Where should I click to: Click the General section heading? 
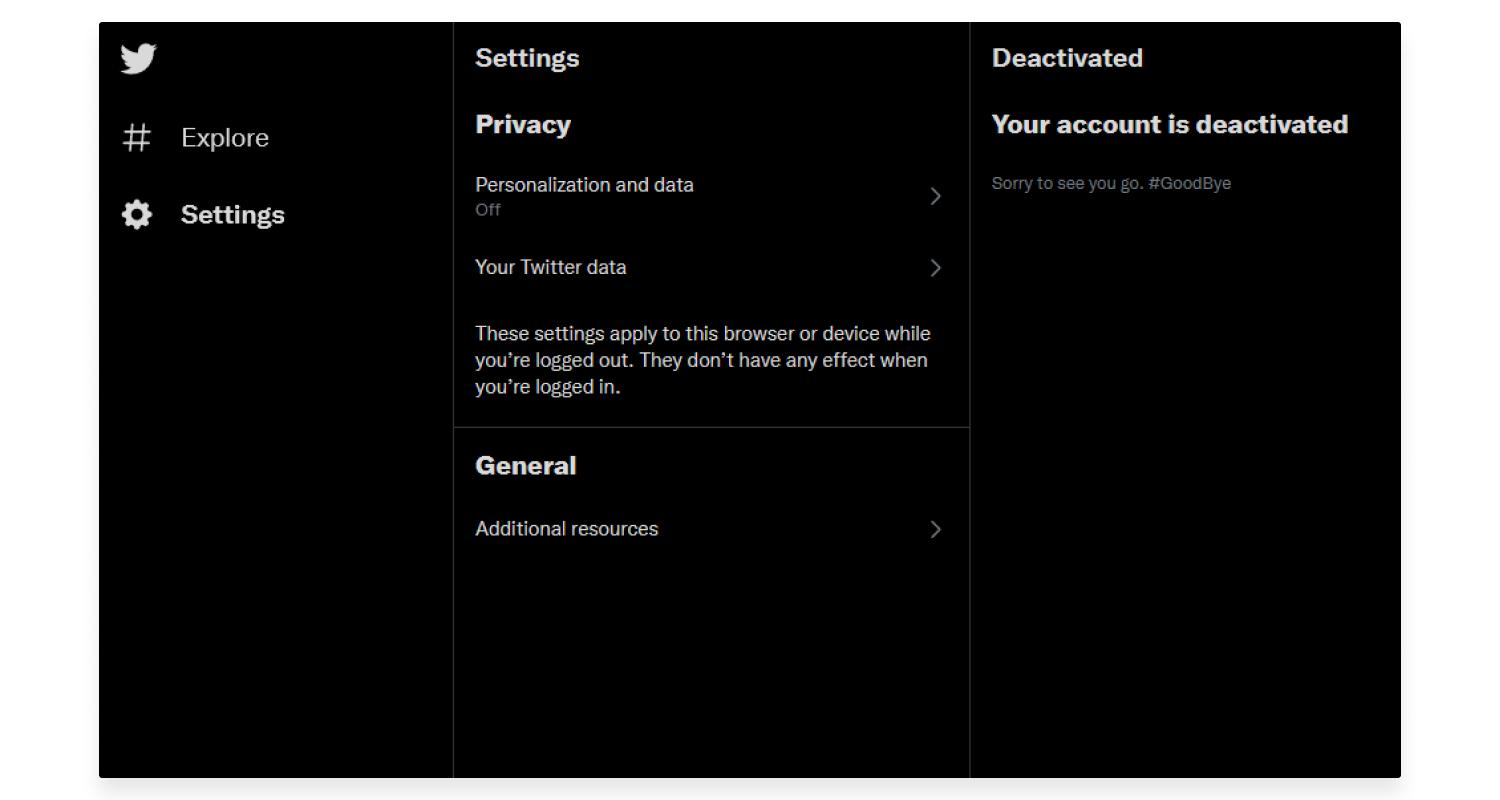click(526, 466)
